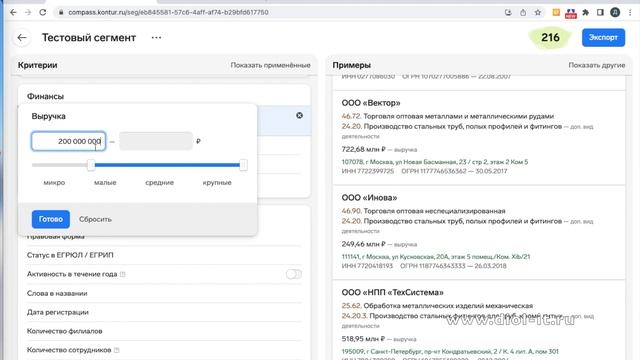Bookmark page with star icon
The image size is (640, 360).
pyautogui.click(x=538, y=13)
